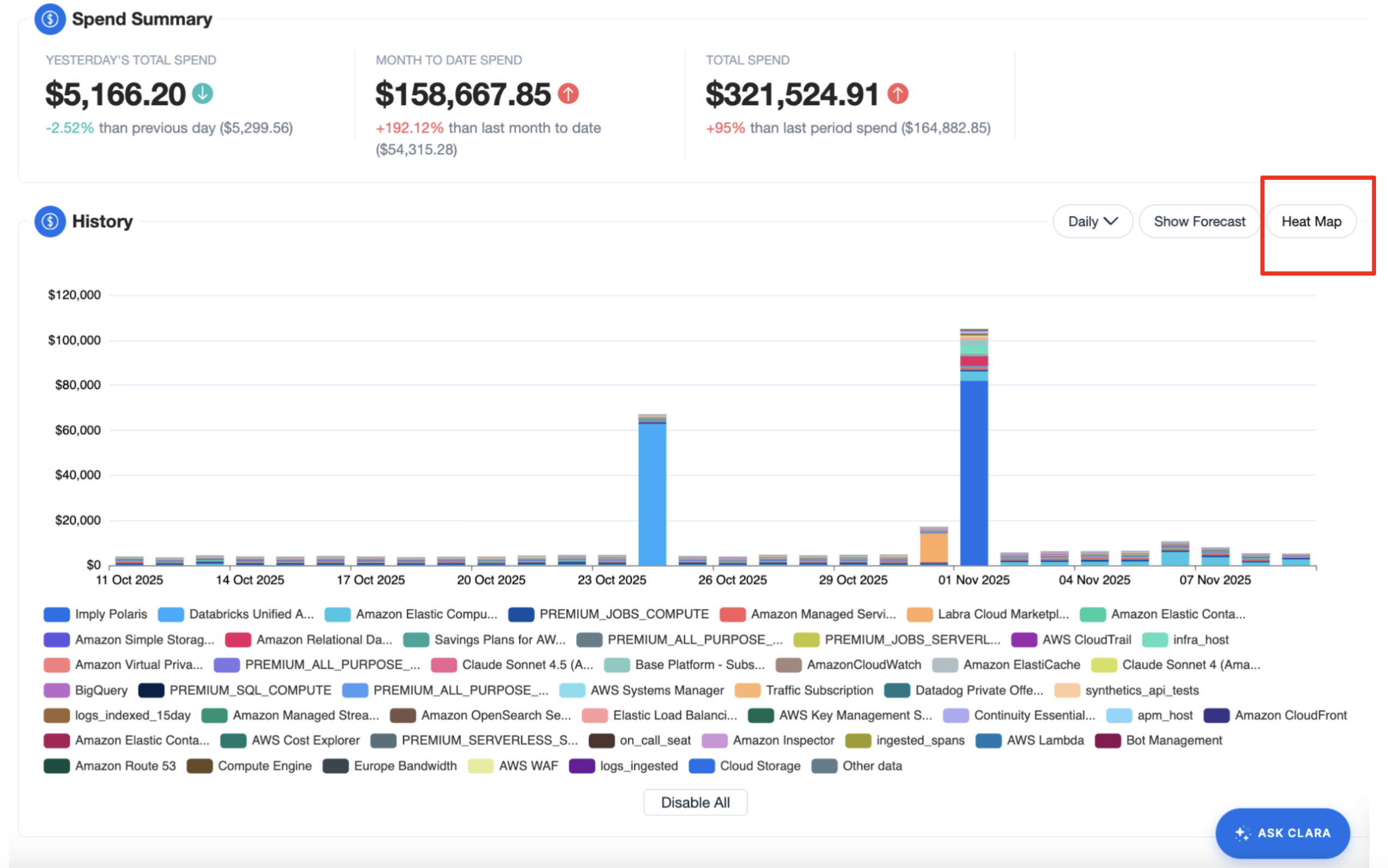
Task: Click the Show Forecast button
Action: pos(1199,222)
